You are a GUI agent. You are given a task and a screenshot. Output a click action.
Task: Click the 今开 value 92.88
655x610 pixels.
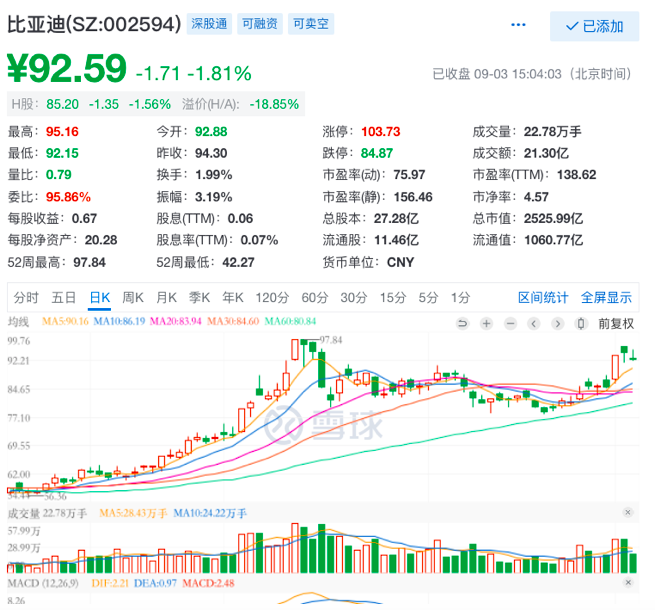click(211, 132)
